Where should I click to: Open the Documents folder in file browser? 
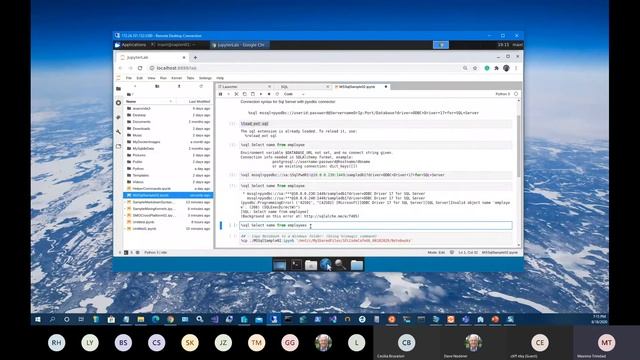click(169, 122)
